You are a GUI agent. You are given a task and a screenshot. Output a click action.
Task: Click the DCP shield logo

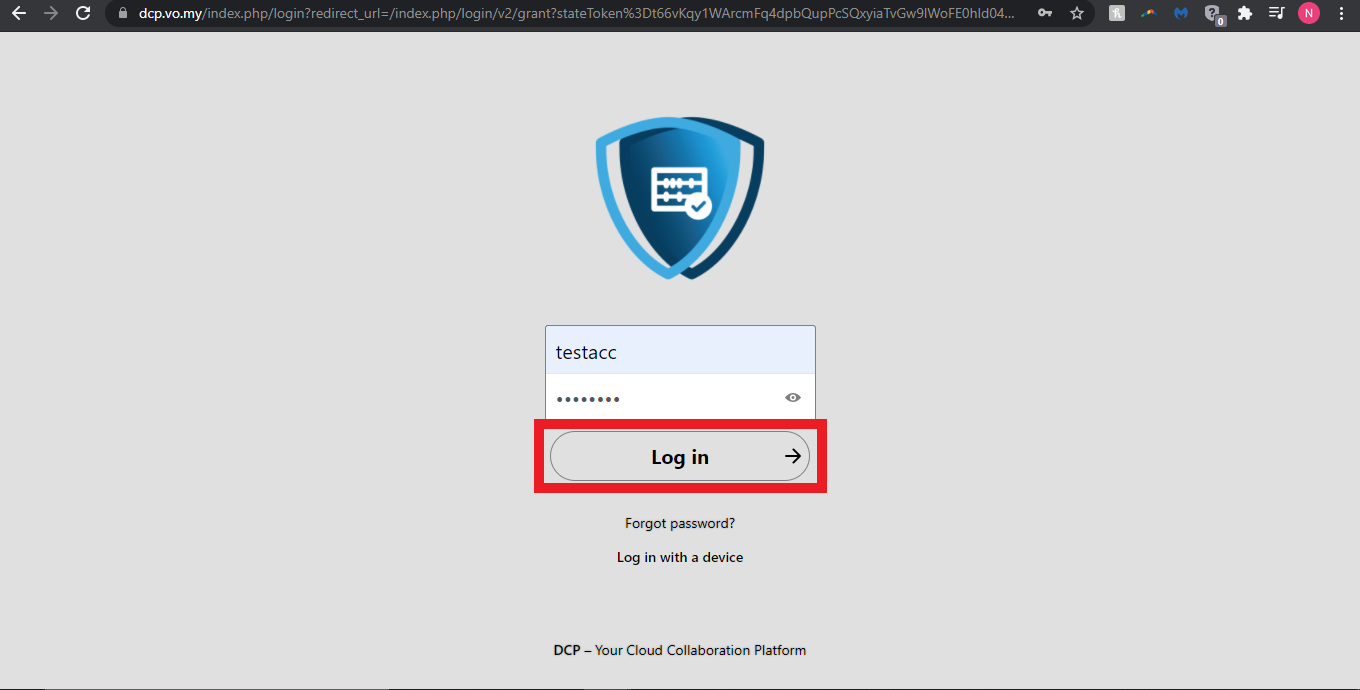680,197
